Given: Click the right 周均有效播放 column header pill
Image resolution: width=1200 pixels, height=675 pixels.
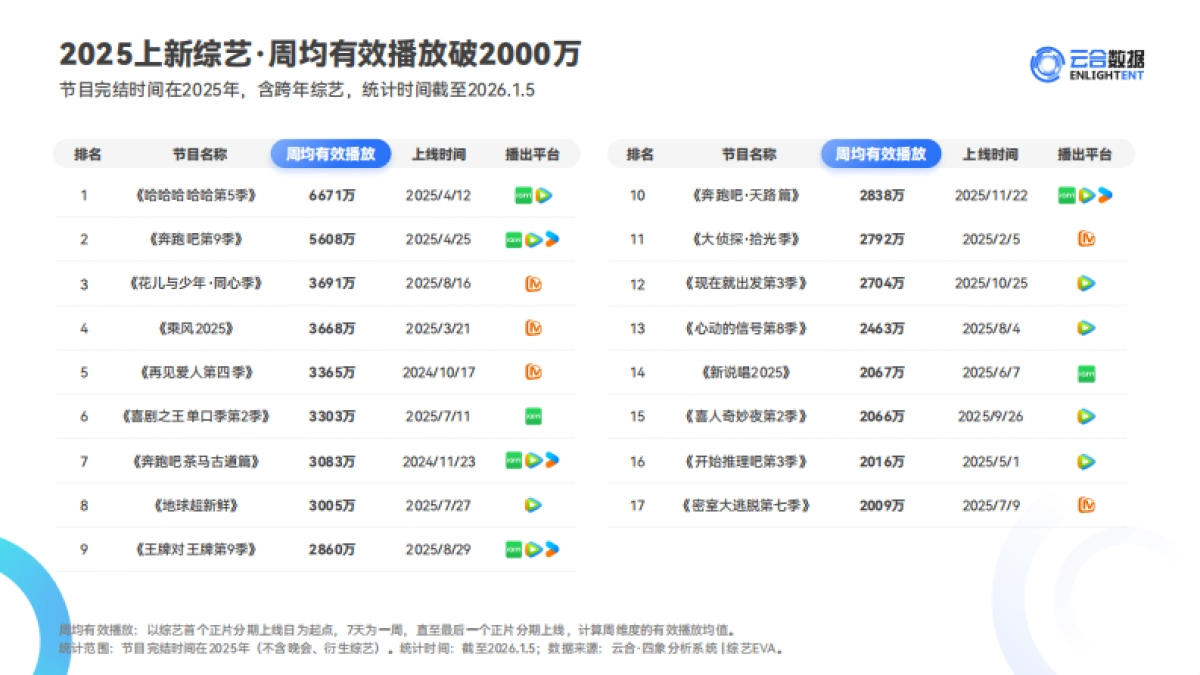Looking at the screenshot, I should [880, 154].
